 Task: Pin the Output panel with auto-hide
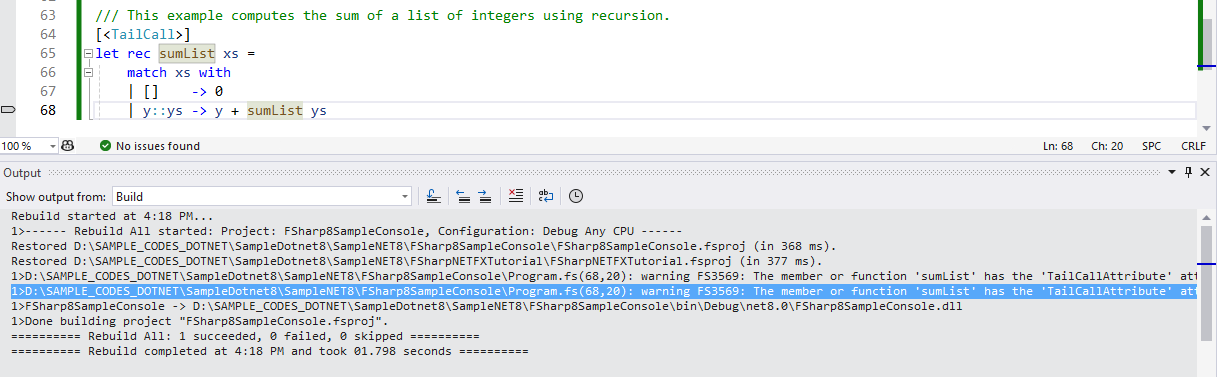1189,173
